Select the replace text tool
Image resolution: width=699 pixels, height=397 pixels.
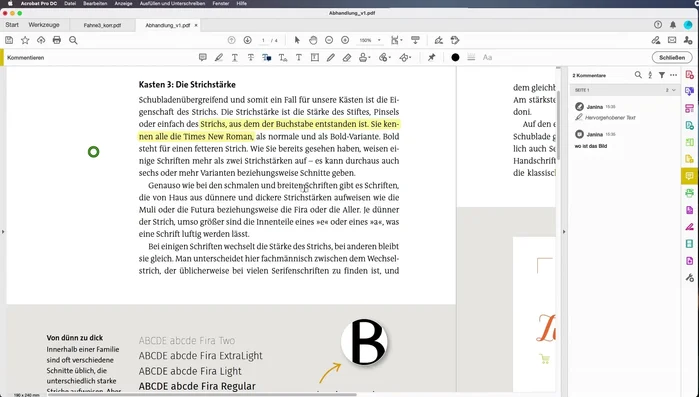point(267,57)
